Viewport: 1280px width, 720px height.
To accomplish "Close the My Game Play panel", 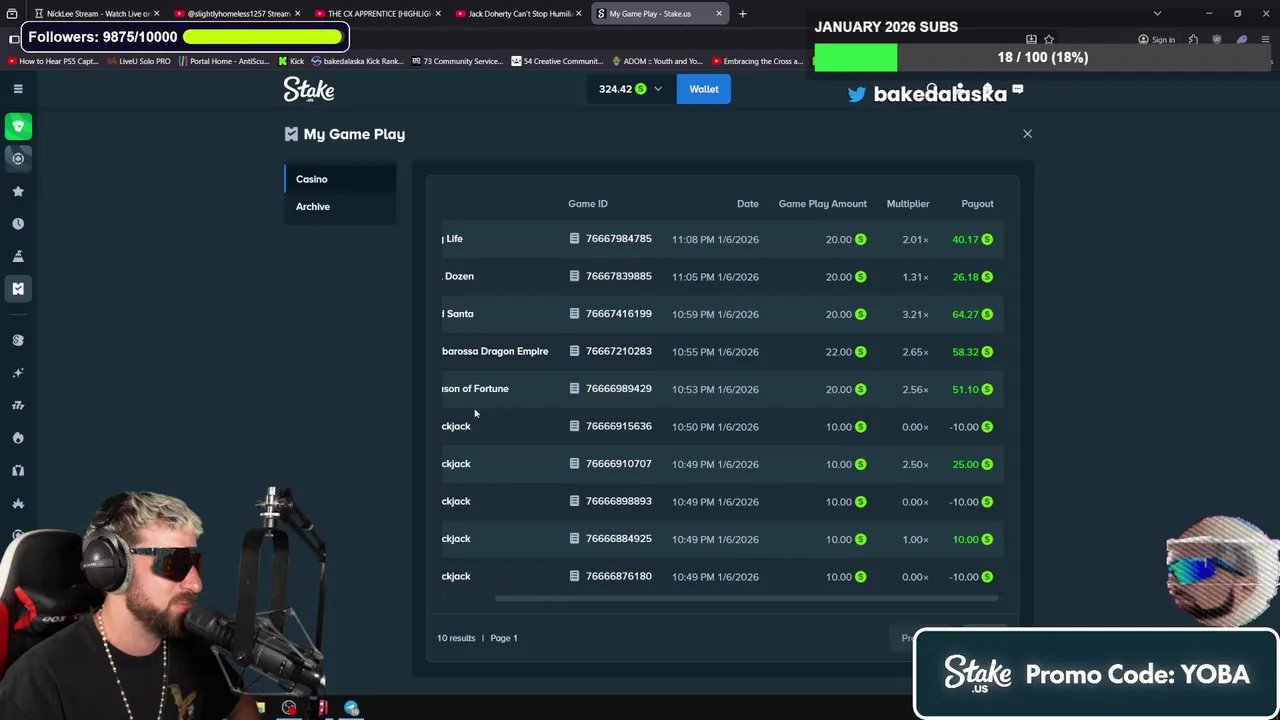I will 1027,133.
